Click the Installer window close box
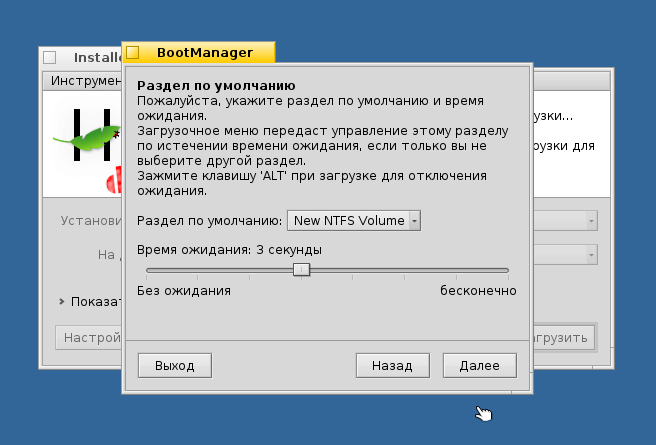The image size is (656, 445). (49, 57)
